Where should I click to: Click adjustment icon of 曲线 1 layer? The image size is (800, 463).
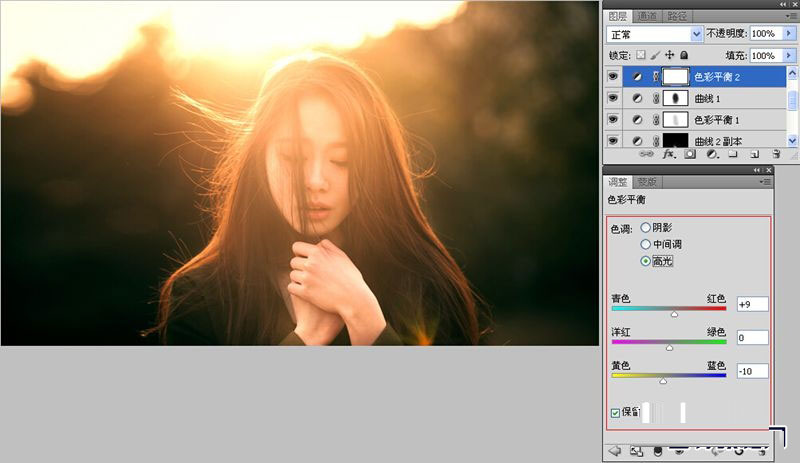pos(637,98)
